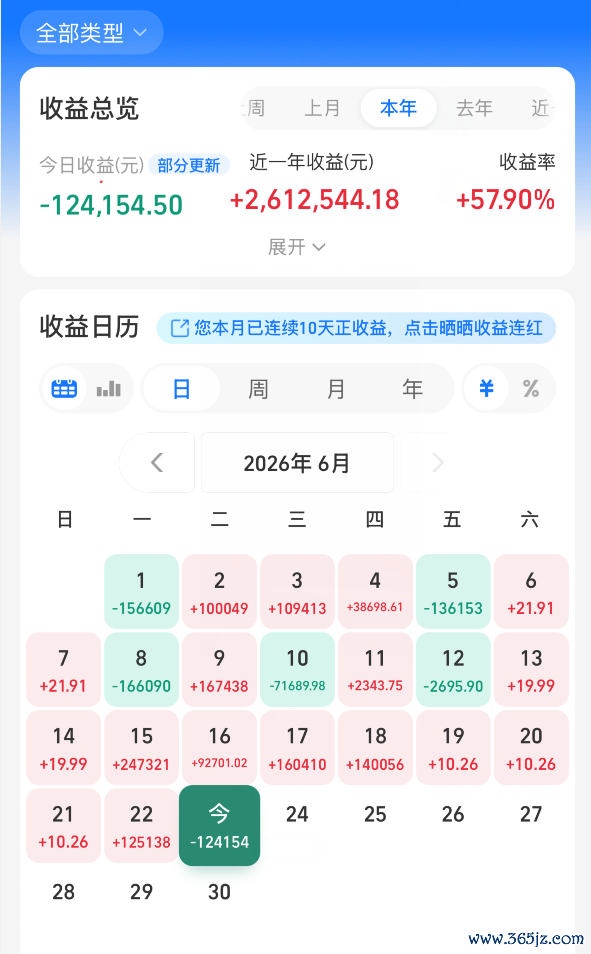
Task: Select the yuan amount display icon
Action: coord(486,388)
